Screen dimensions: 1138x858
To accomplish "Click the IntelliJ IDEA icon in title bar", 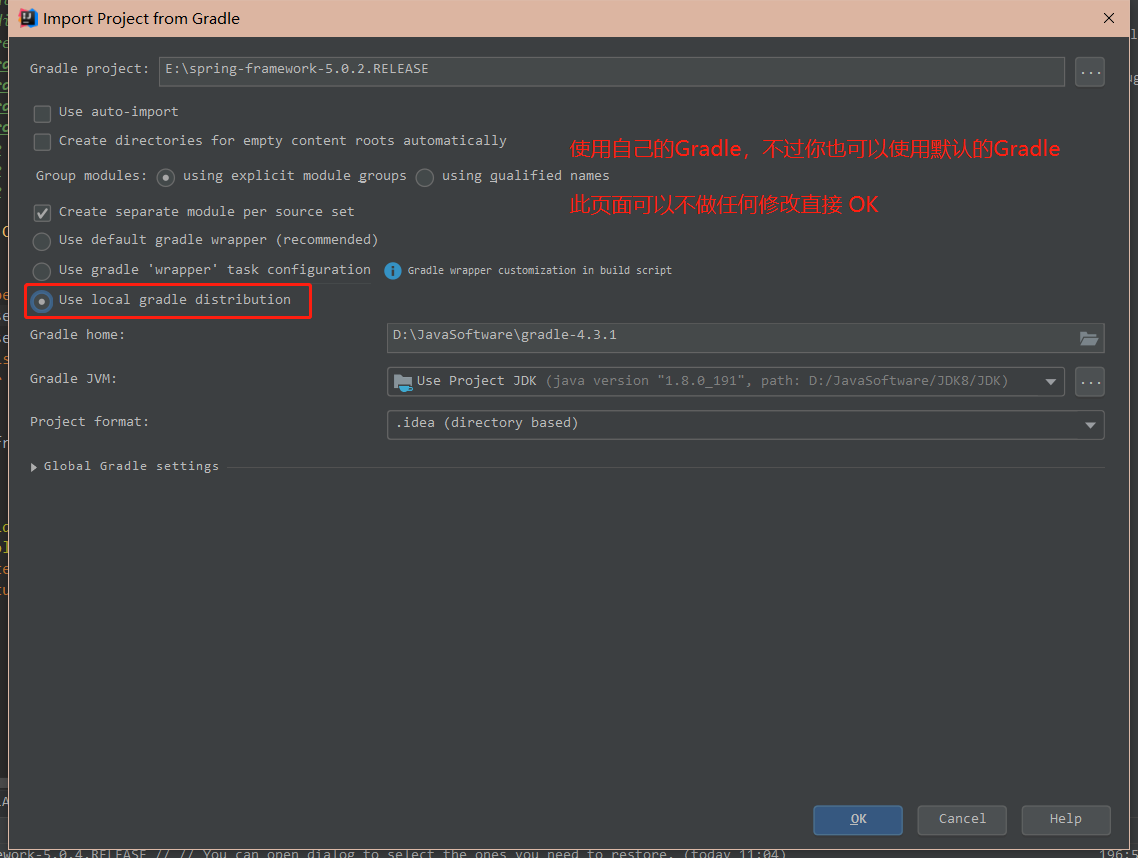I will tap(28, 18).
